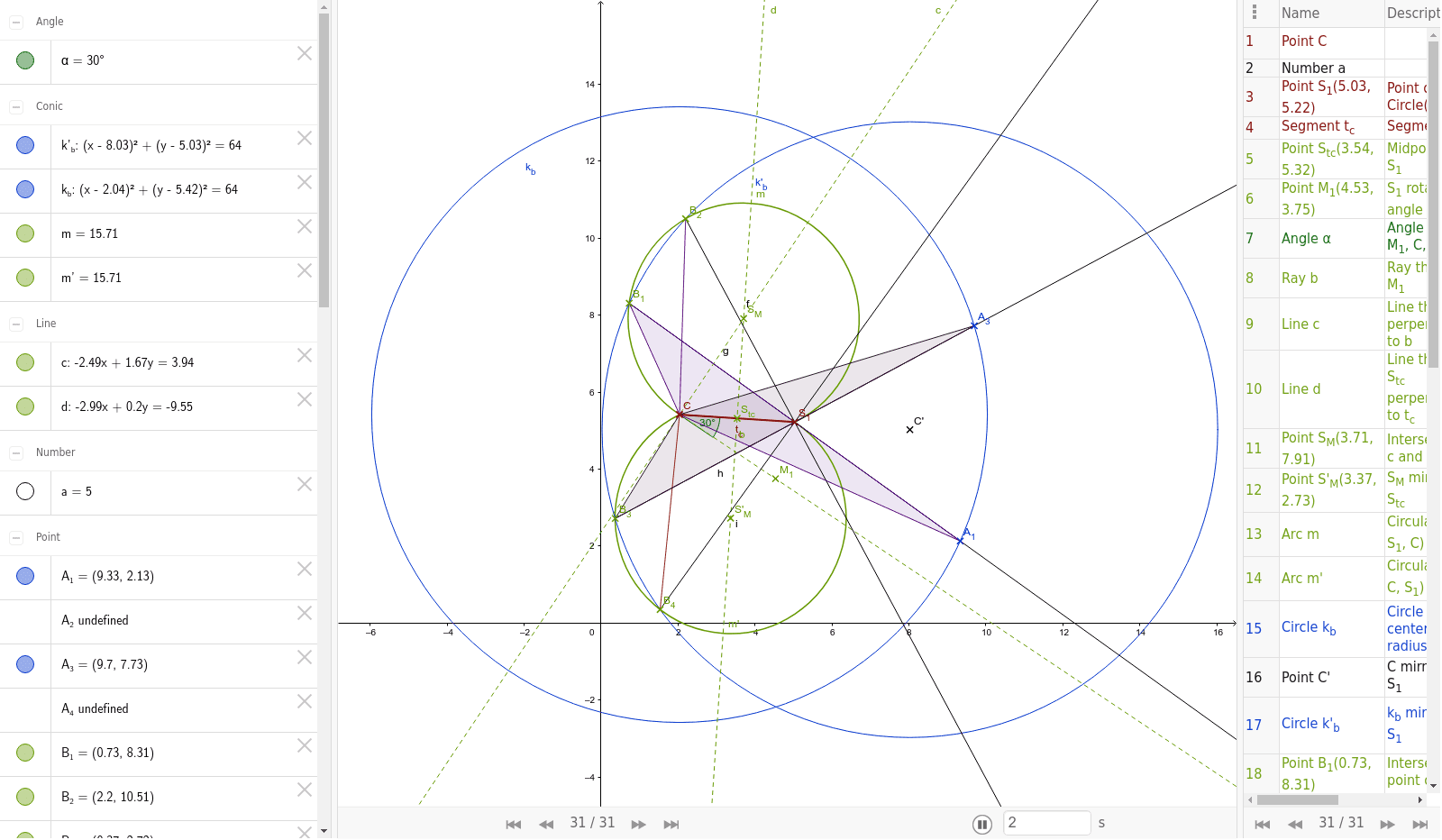1442x840 pixels.
Task: Step forward one construction step in graphics bar
Action: tap(638, 824)
